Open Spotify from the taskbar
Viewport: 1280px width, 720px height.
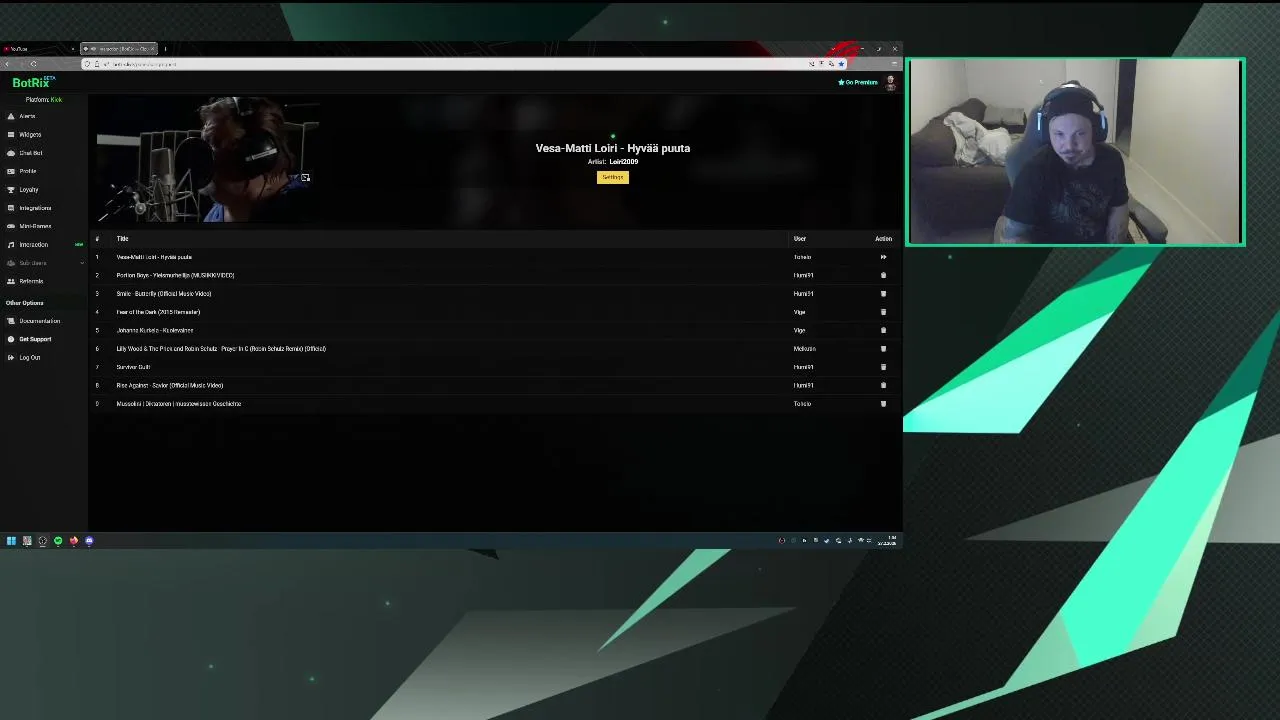[x=58, y=541]
